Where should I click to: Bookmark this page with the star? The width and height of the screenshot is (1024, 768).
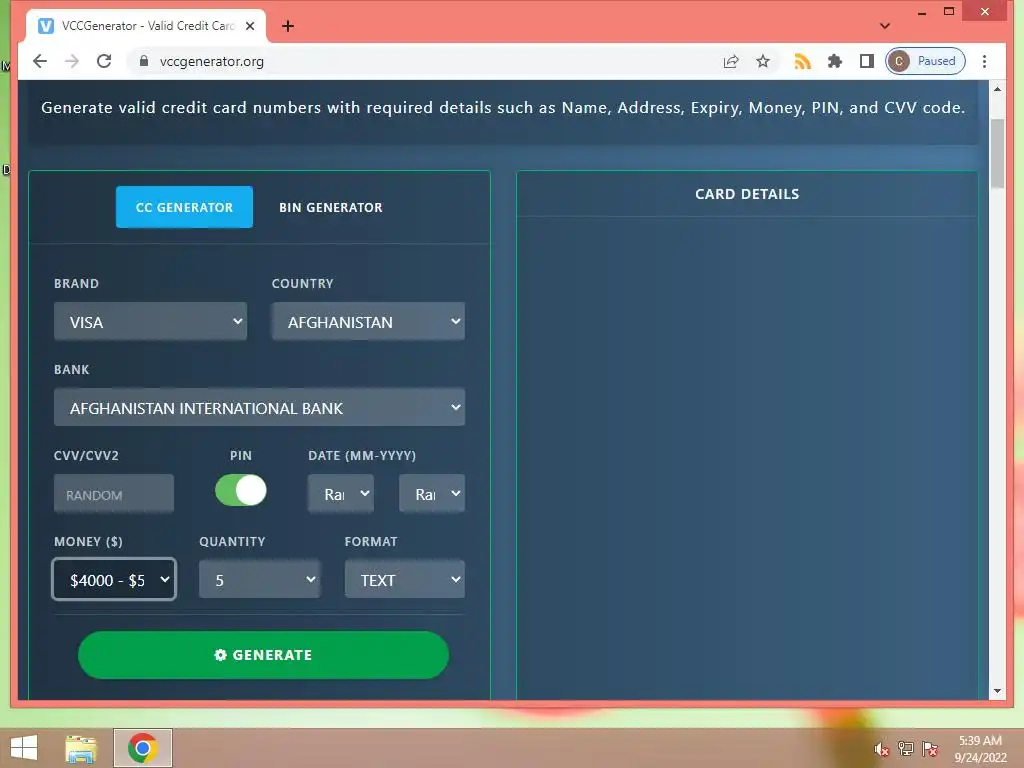(763, 61)
